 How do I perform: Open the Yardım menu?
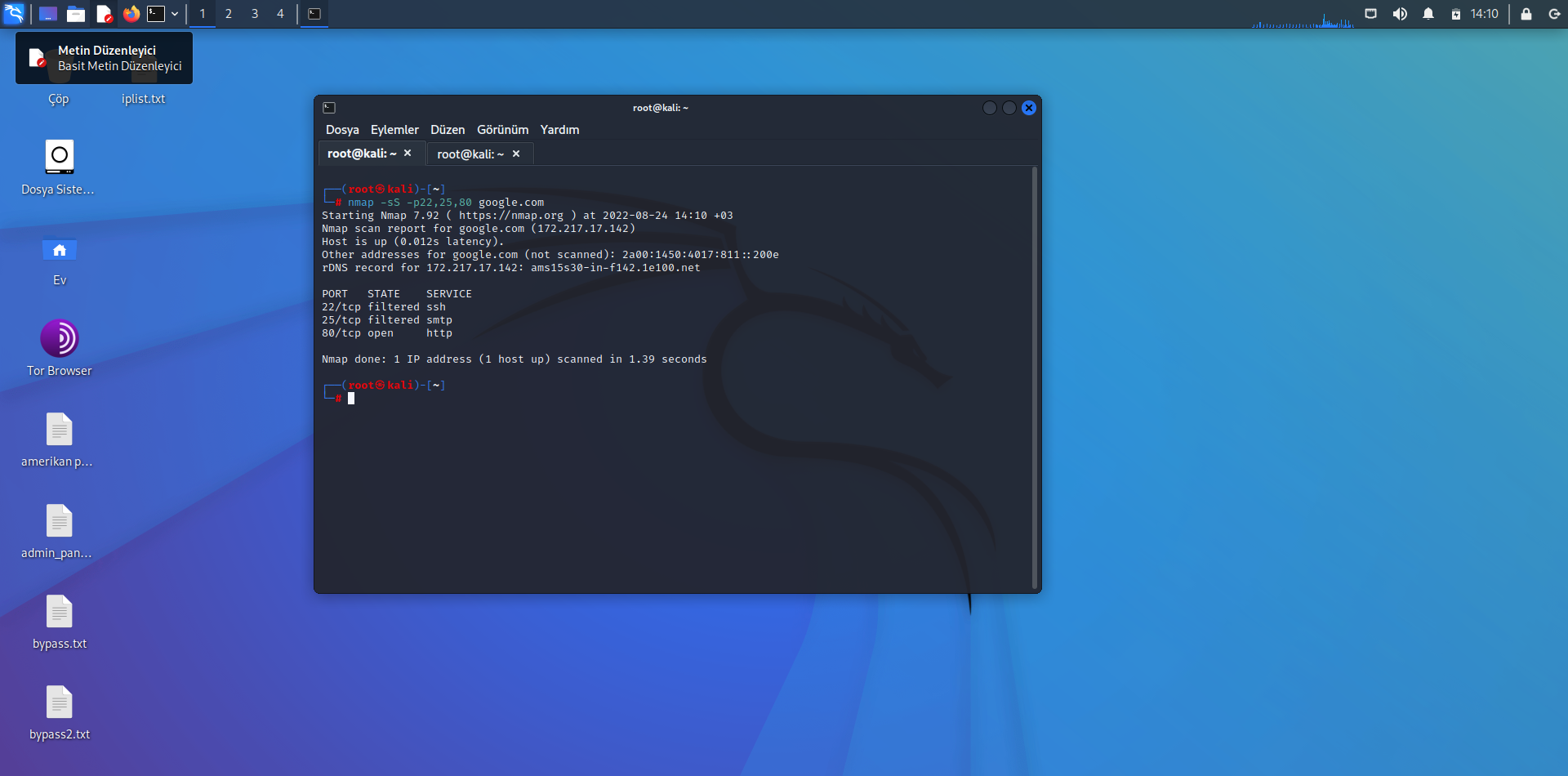pyautogui.click(x=559, y=130)
